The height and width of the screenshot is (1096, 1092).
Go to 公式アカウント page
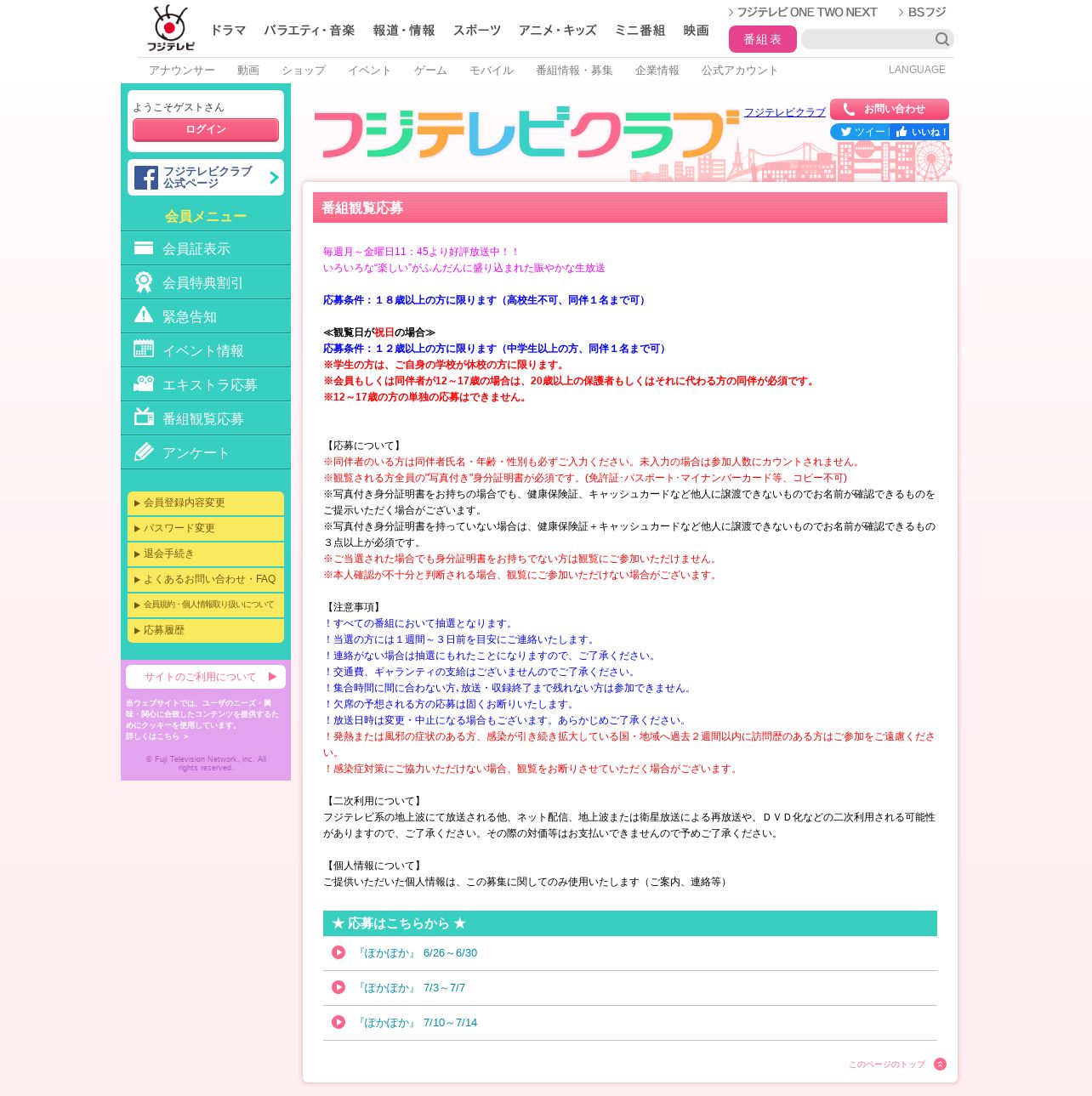coord(740,71)
